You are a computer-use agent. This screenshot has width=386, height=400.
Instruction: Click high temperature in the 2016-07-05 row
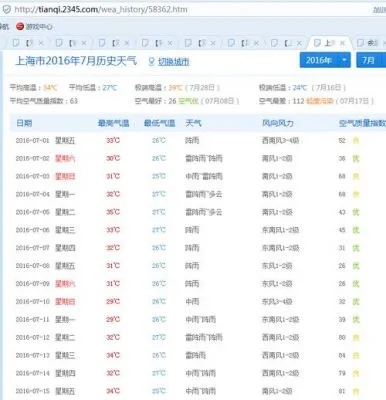113,212
